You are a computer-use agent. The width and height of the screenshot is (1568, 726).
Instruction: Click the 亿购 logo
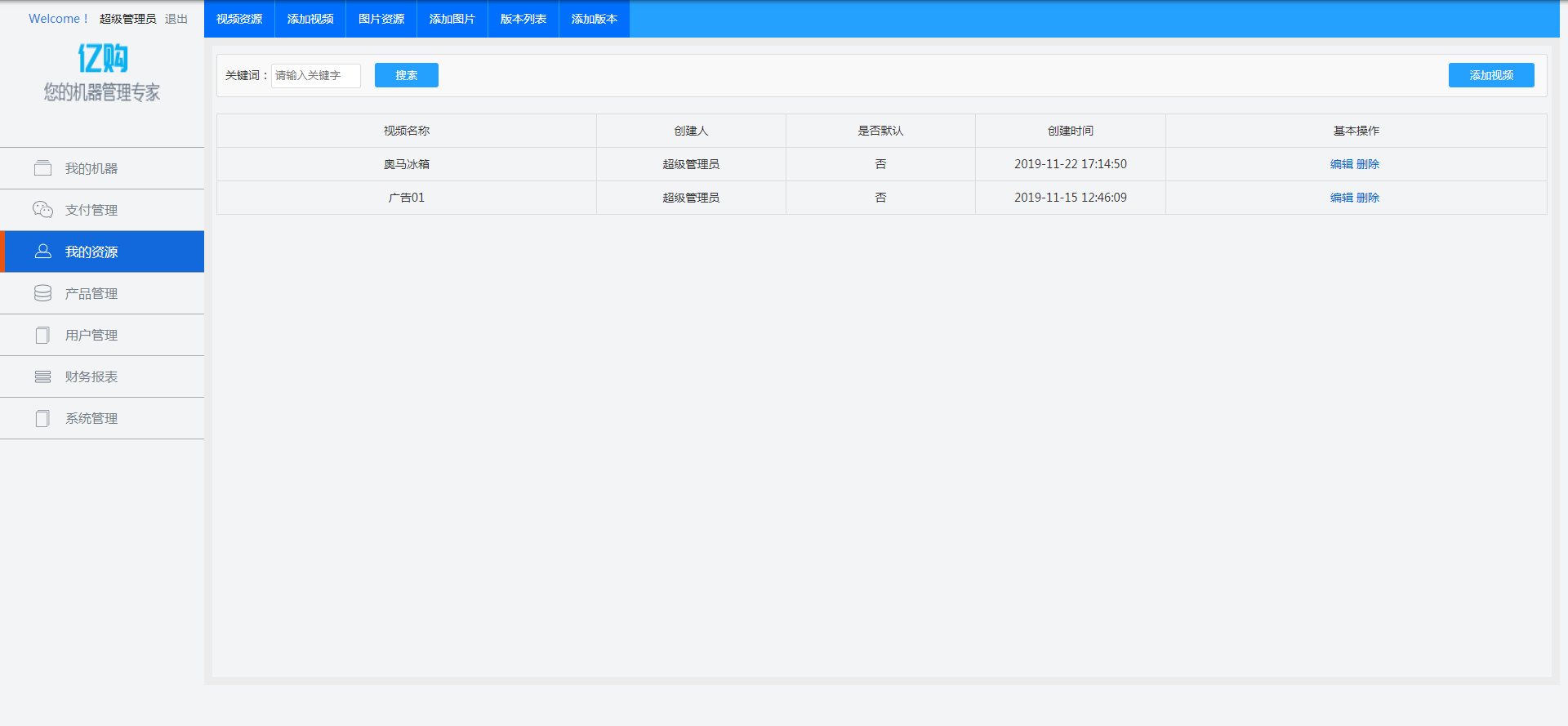(102, 59)
